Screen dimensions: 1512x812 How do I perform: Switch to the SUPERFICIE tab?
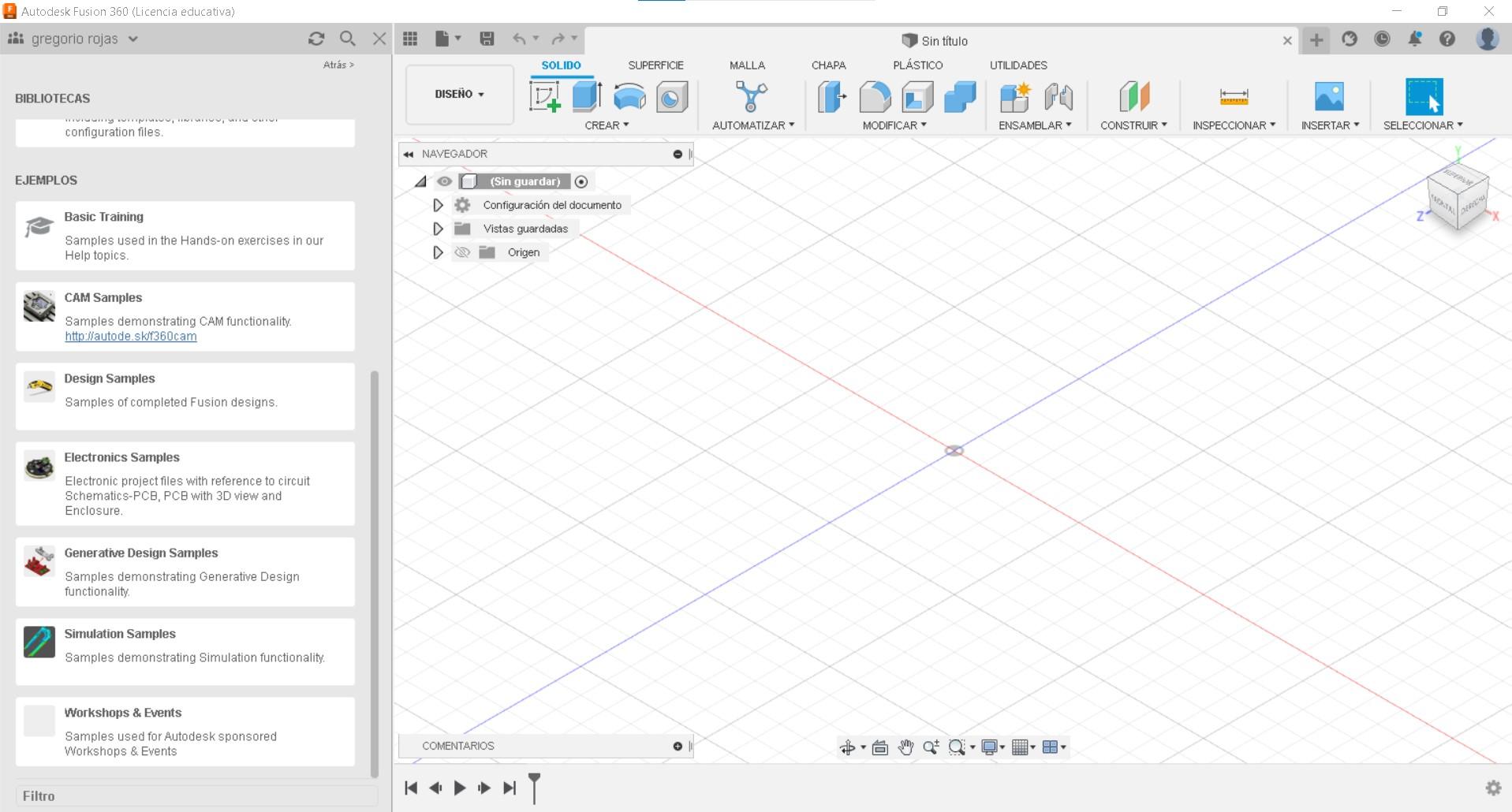pos(655,65)
